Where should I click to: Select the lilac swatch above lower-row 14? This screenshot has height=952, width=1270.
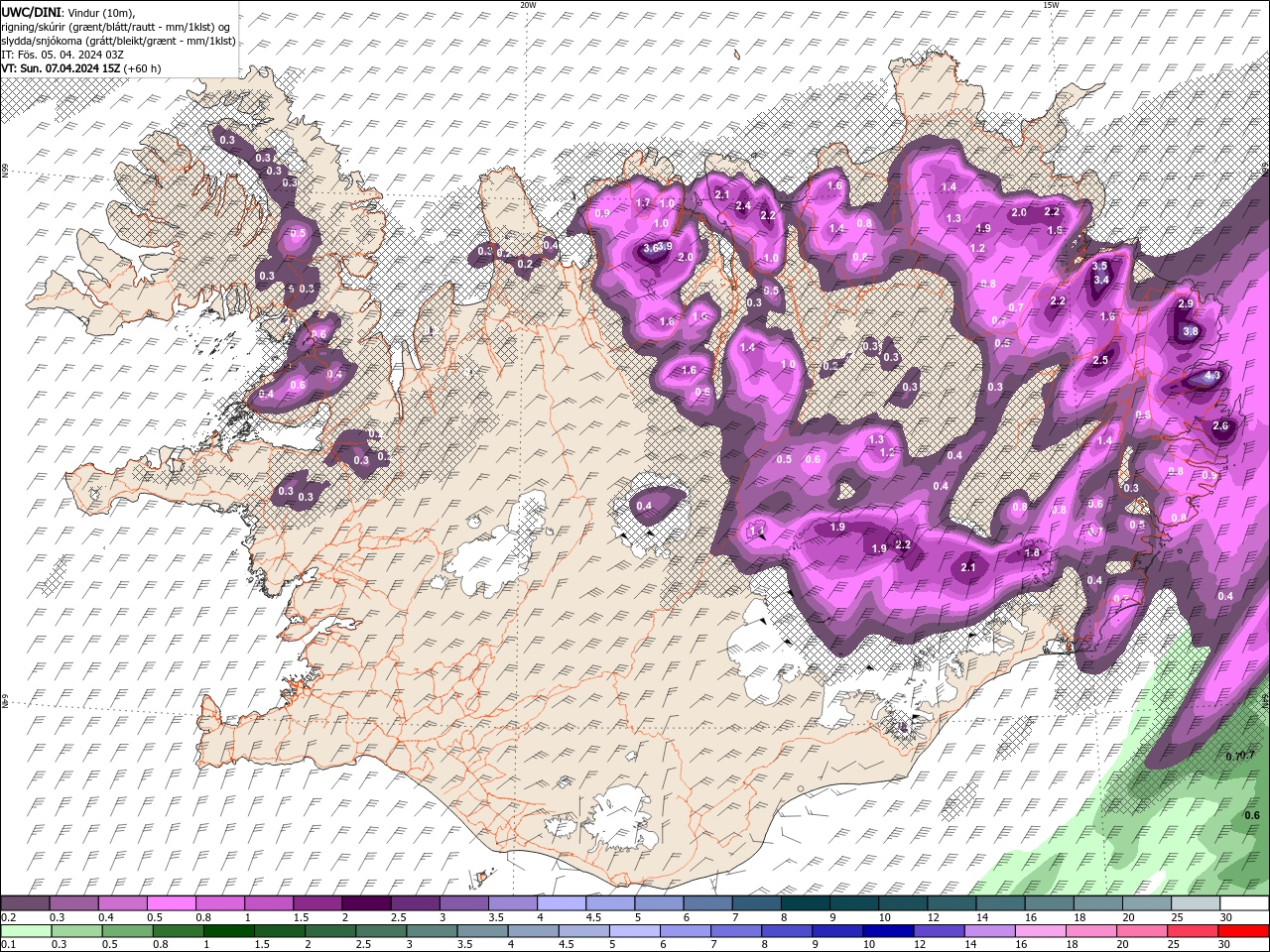pos(990,931)
